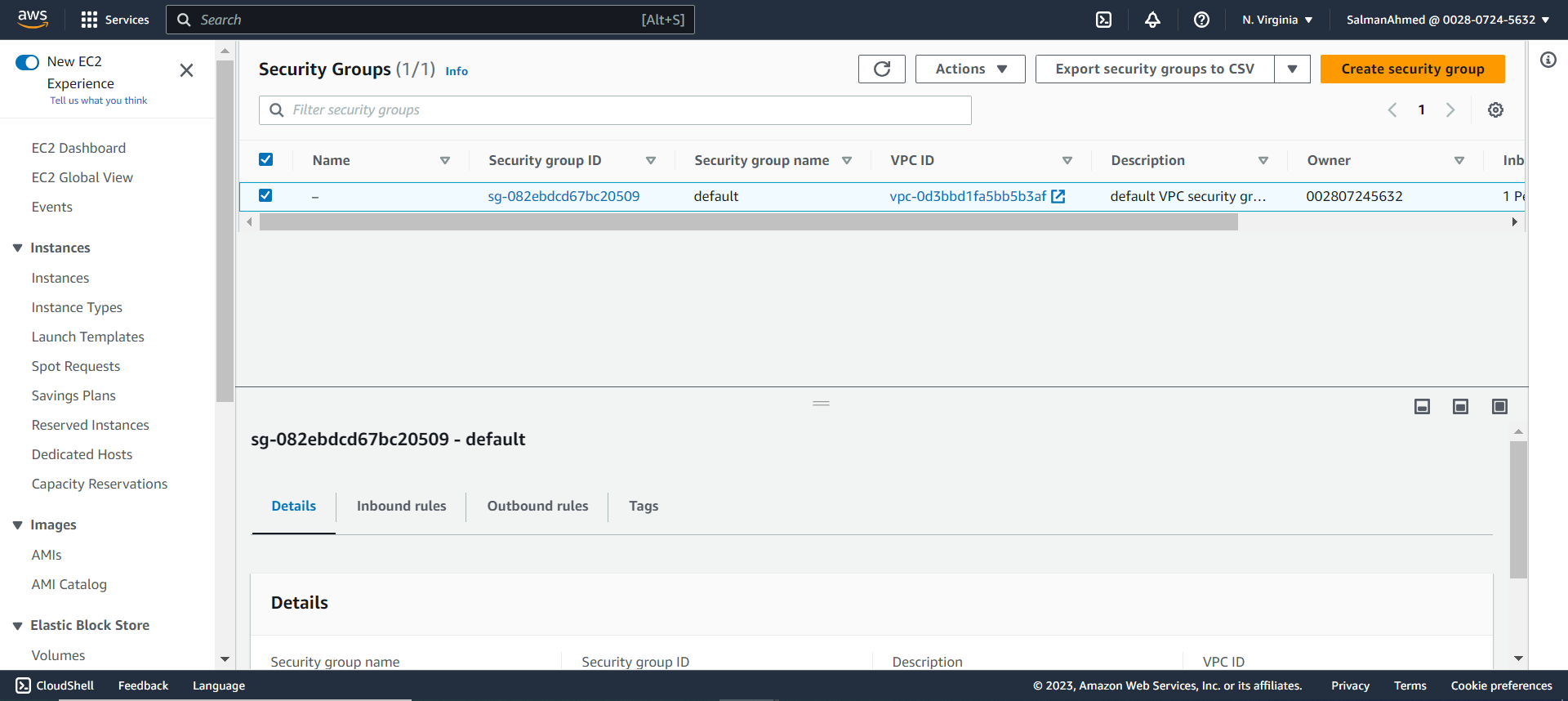Focus the Filter security groups field
Screen dimensions: 1568x701
615,110
